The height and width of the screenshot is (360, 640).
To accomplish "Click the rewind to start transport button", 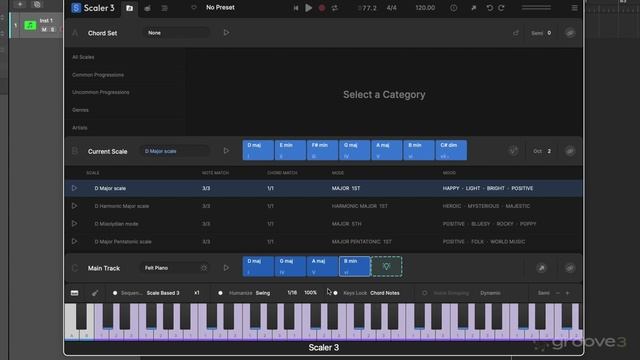I will (x=296, y=8).
